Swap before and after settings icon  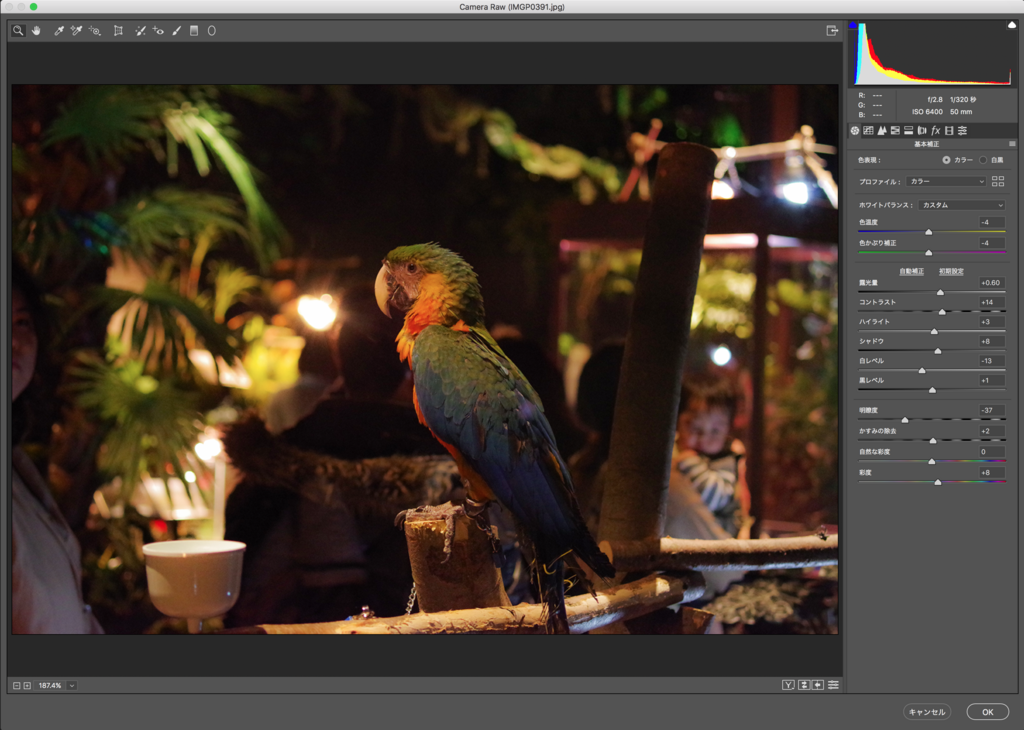pyautogui.click(x=804, y=685)
